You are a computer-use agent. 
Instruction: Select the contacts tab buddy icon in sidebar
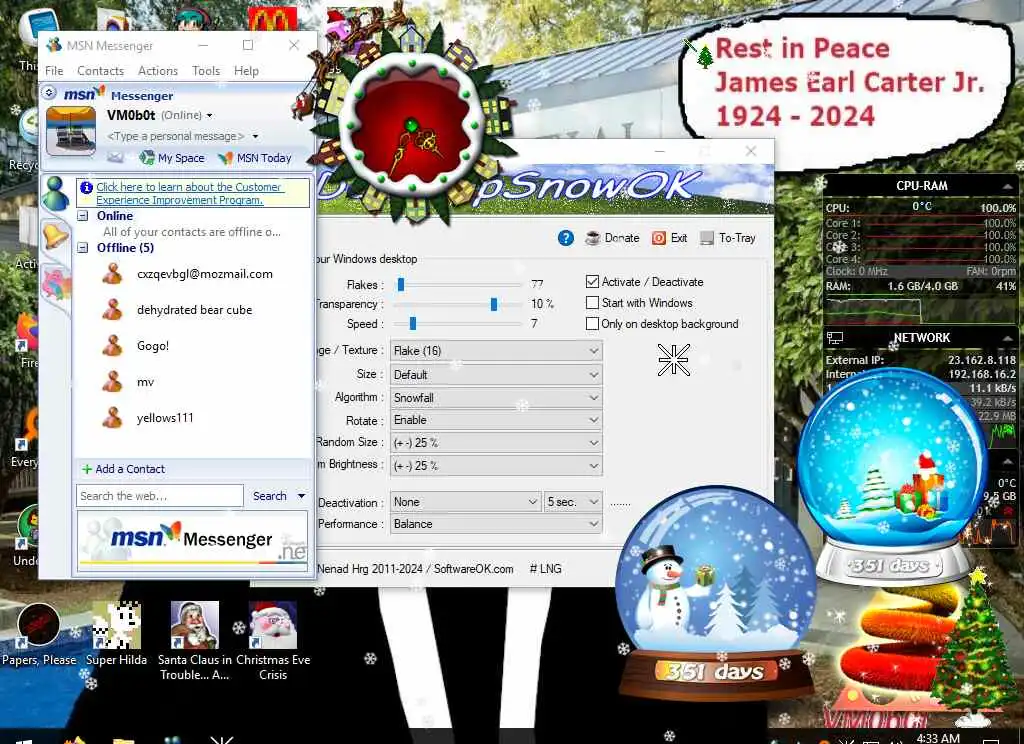(55, 193)
